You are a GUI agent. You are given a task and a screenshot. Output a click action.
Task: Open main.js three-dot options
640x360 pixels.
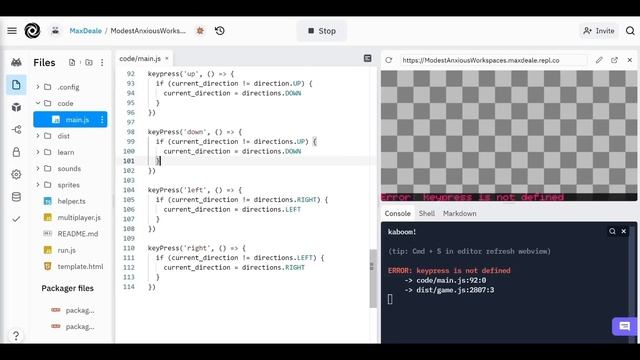tap(102, 120)
